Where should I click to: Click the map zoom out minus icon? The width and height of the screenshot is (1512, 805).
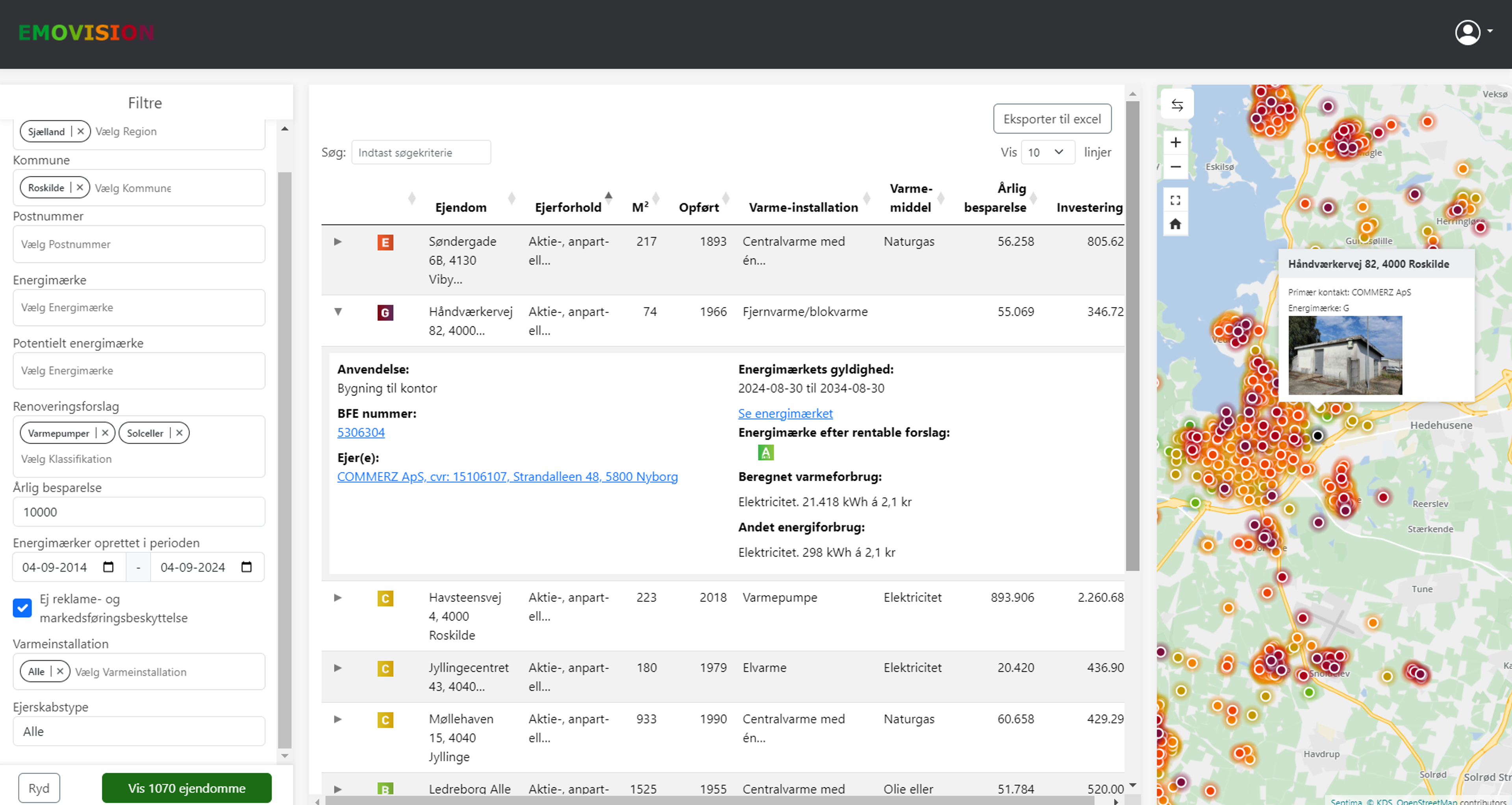tap(1175, 167)
